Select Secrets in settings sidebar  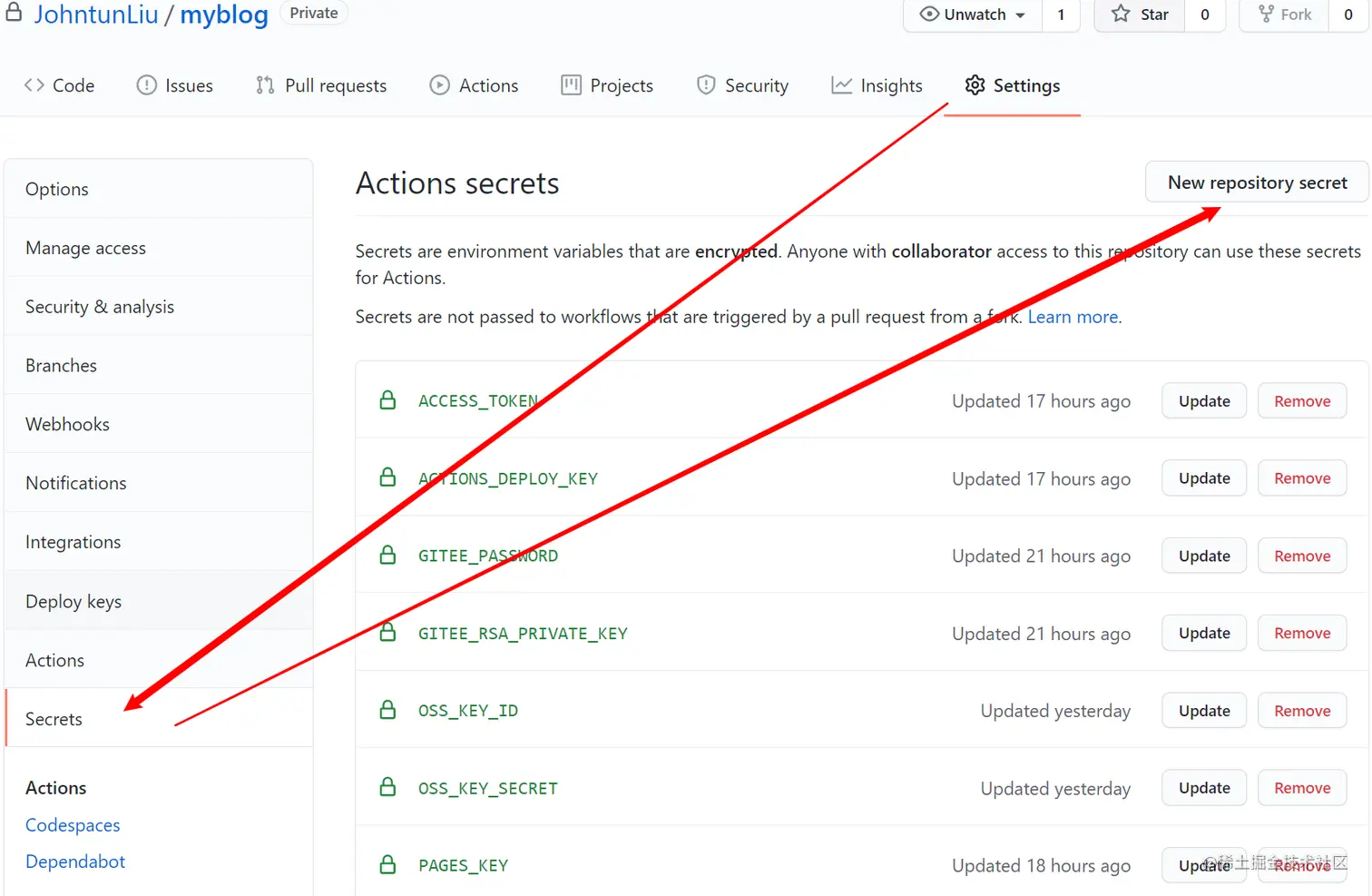[159, 718]
